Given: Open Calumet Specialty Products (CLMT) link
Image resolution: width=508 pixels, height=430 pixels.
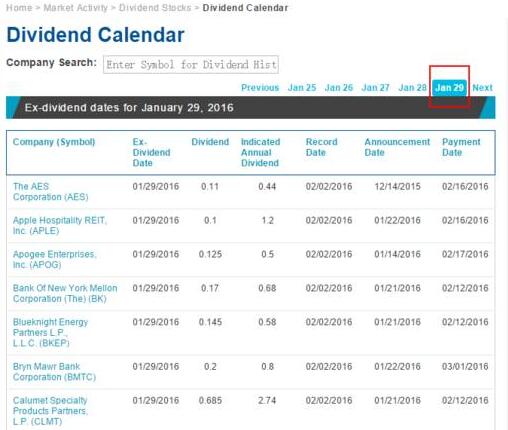Looking at the screenshot, I should point(50,411).
